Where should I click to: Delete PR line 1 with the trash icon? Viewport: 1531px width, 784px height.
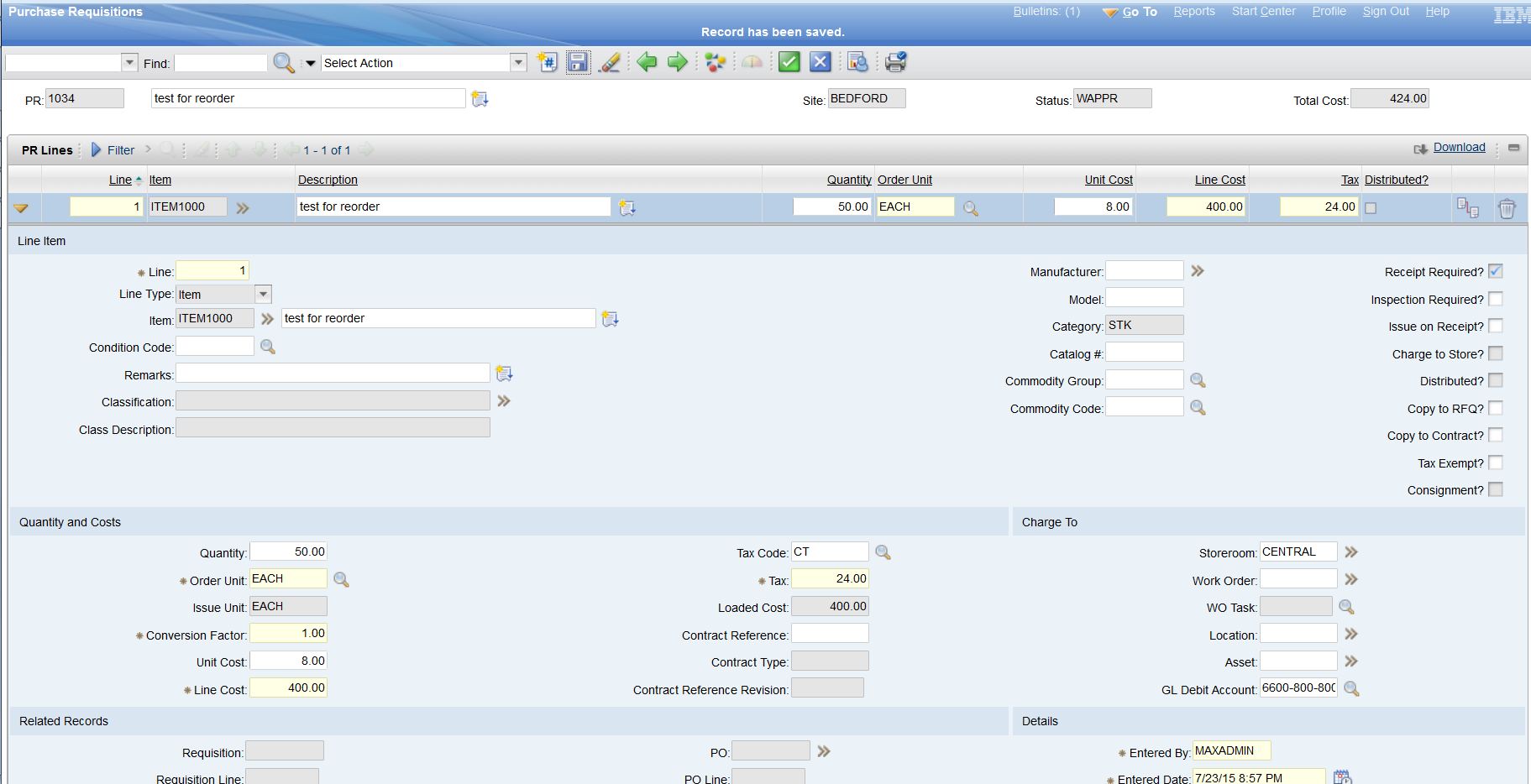tap(1507, 208)
